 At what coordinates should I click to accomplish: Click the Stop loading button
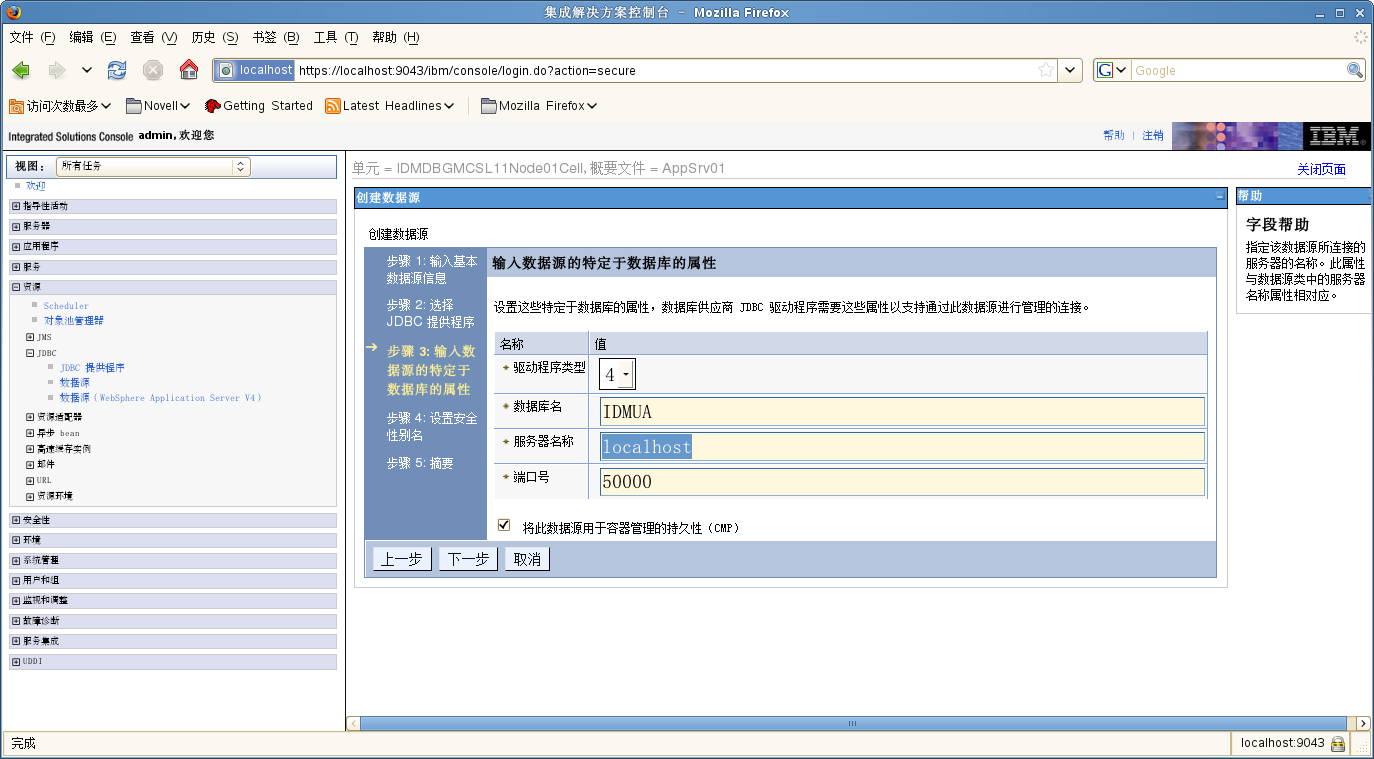153,70
